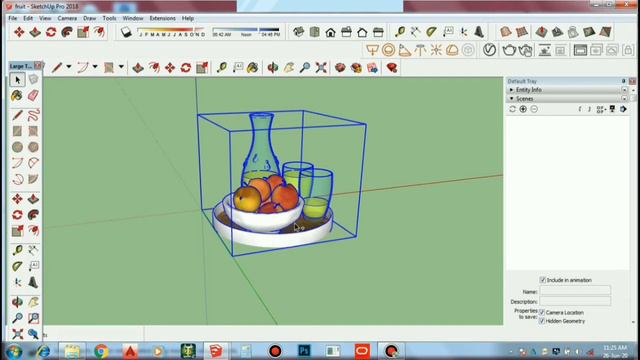Screen dimensions: 640x360
Task: Add V-Ray omni light
Action: (x=436, y=50)
